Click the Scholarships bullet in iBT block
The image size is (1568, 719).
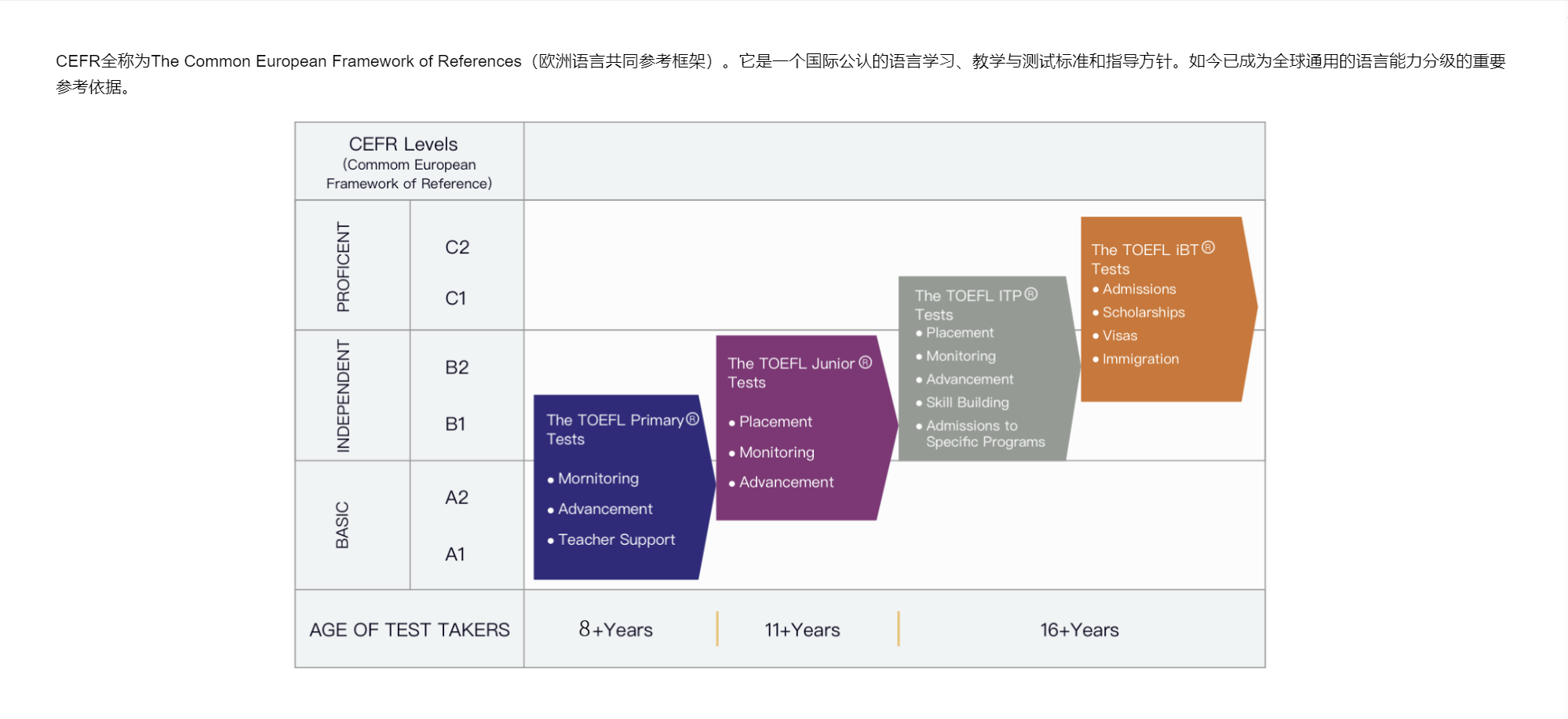(1143, 312)
